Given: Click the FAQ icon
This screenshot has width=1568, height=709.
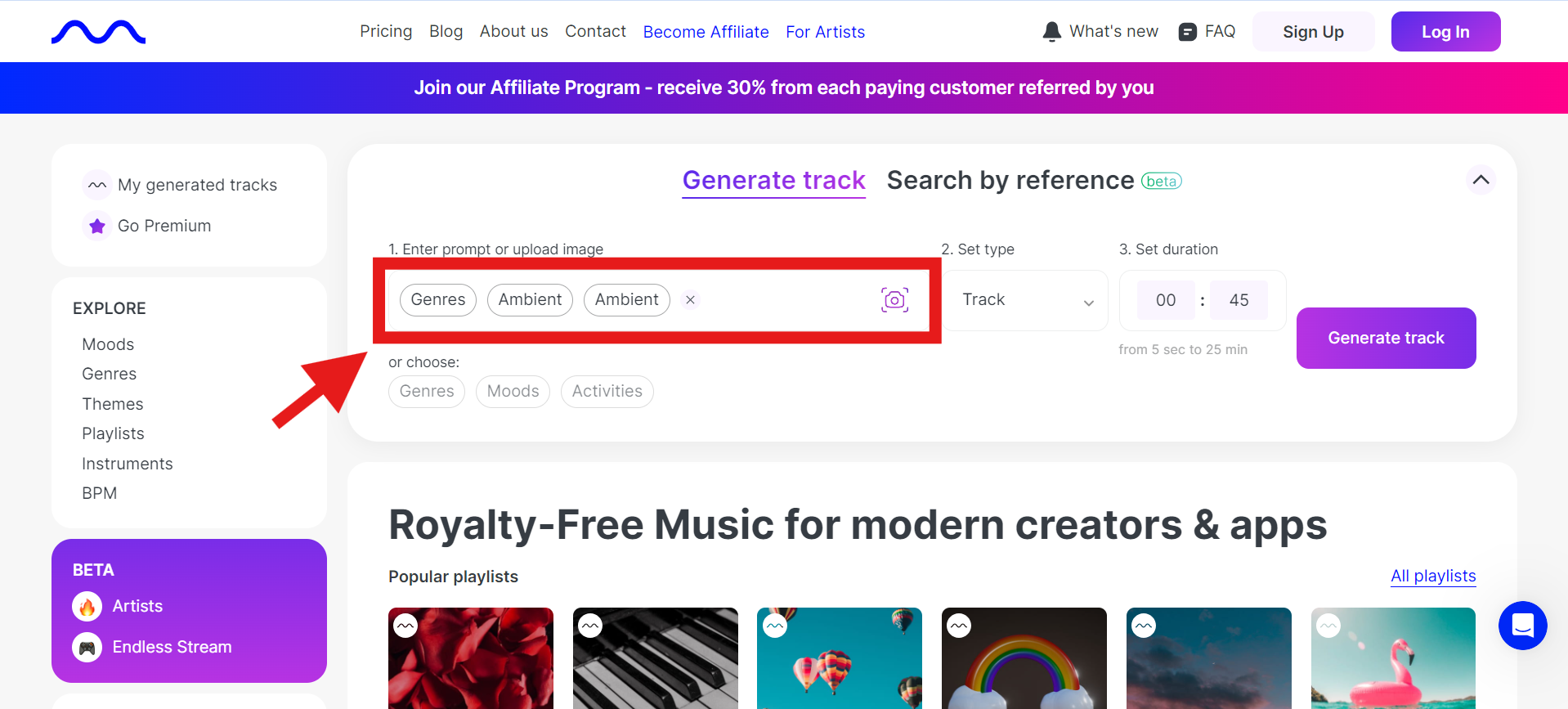Looking at the screenshot, I should point(1187,32).
